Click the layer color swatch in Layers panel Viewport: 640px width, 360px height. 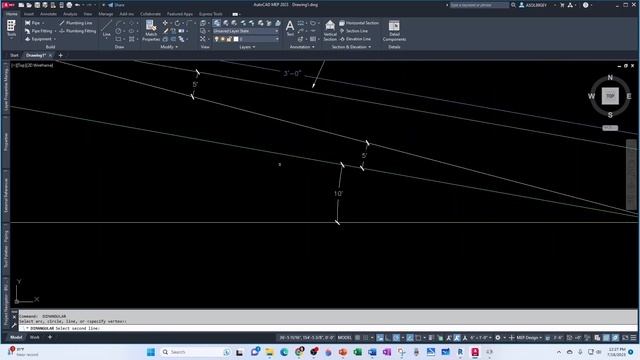(236, 39)
